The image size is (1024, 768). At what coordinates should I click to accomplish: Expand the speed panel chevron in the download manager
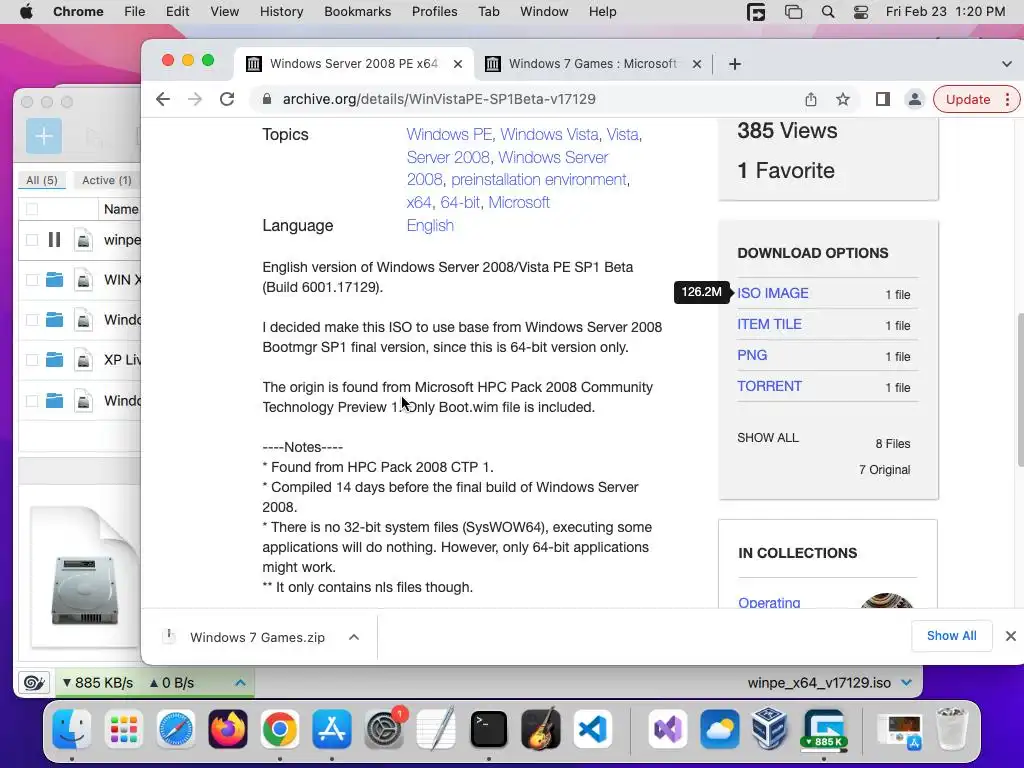tap(240, 683)
